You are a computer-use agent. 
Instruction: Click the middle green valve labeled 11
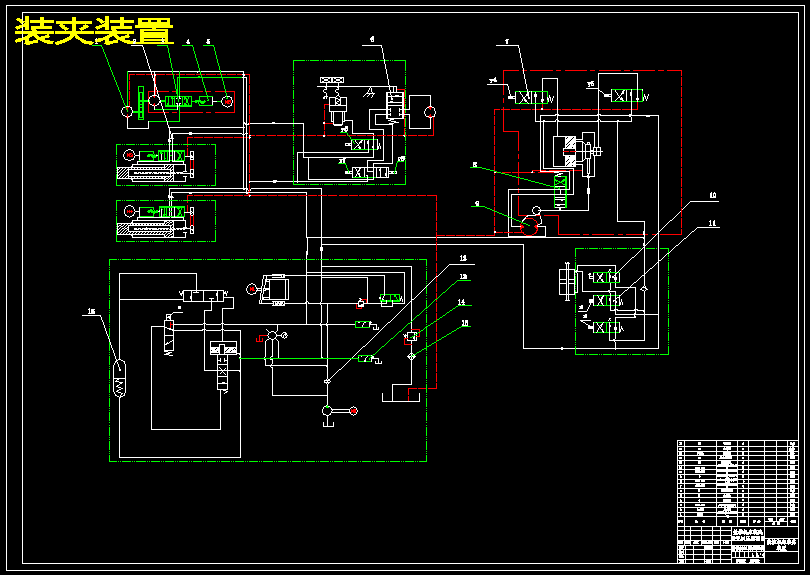tap(605, 301)
